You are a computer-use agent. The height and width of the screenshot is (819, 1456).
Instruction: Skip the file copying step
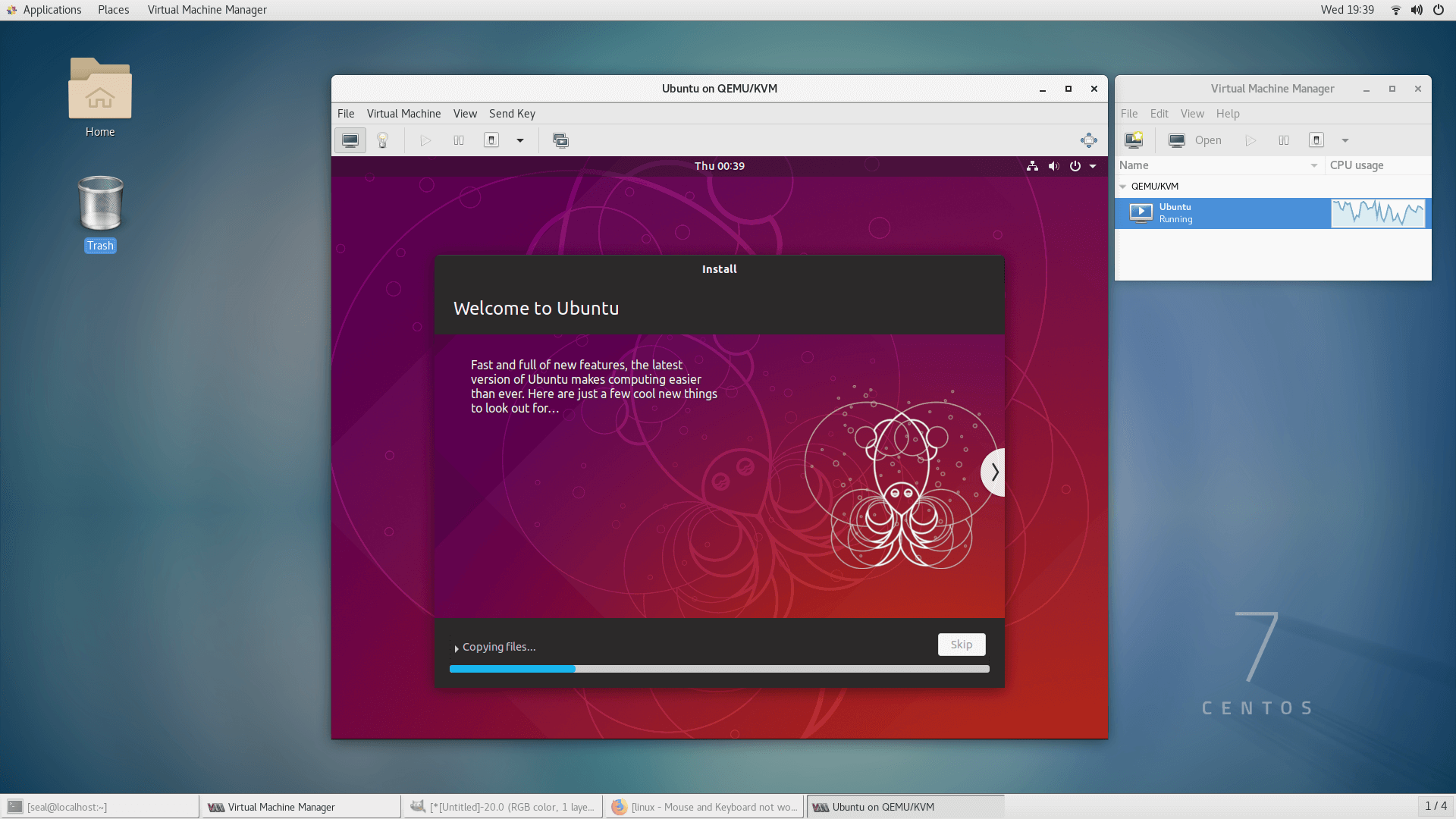[x=961, y=645]
